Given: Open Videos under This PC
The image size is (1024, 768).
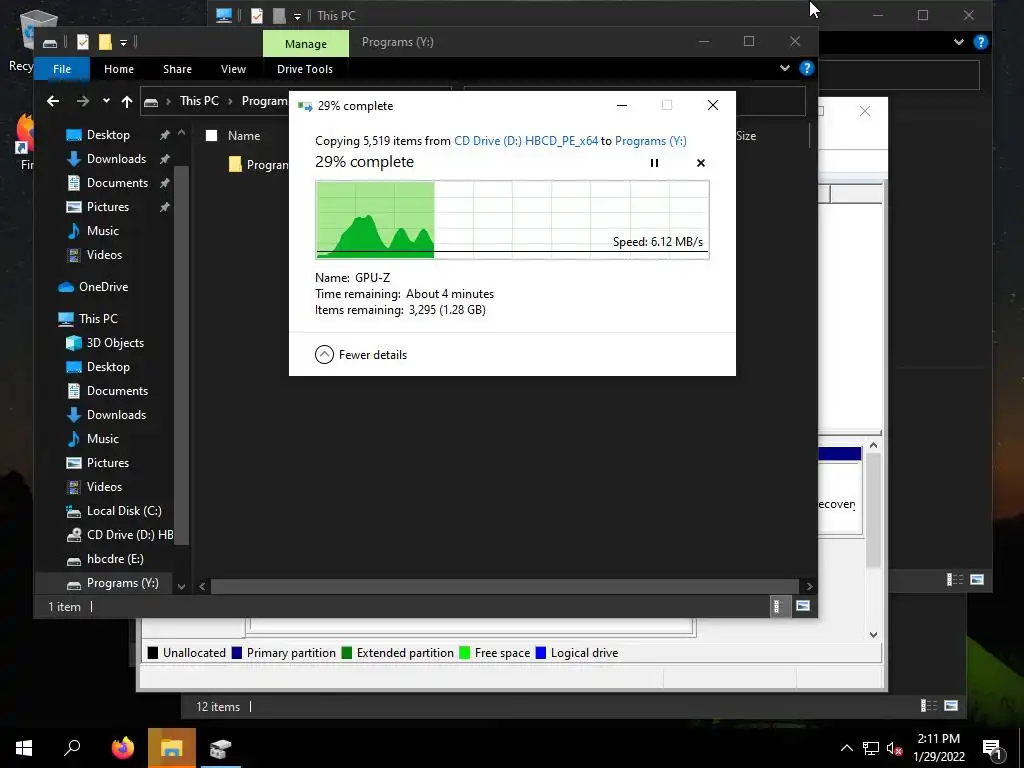Looking at the screenshot, I should click(x=104, y=487).
